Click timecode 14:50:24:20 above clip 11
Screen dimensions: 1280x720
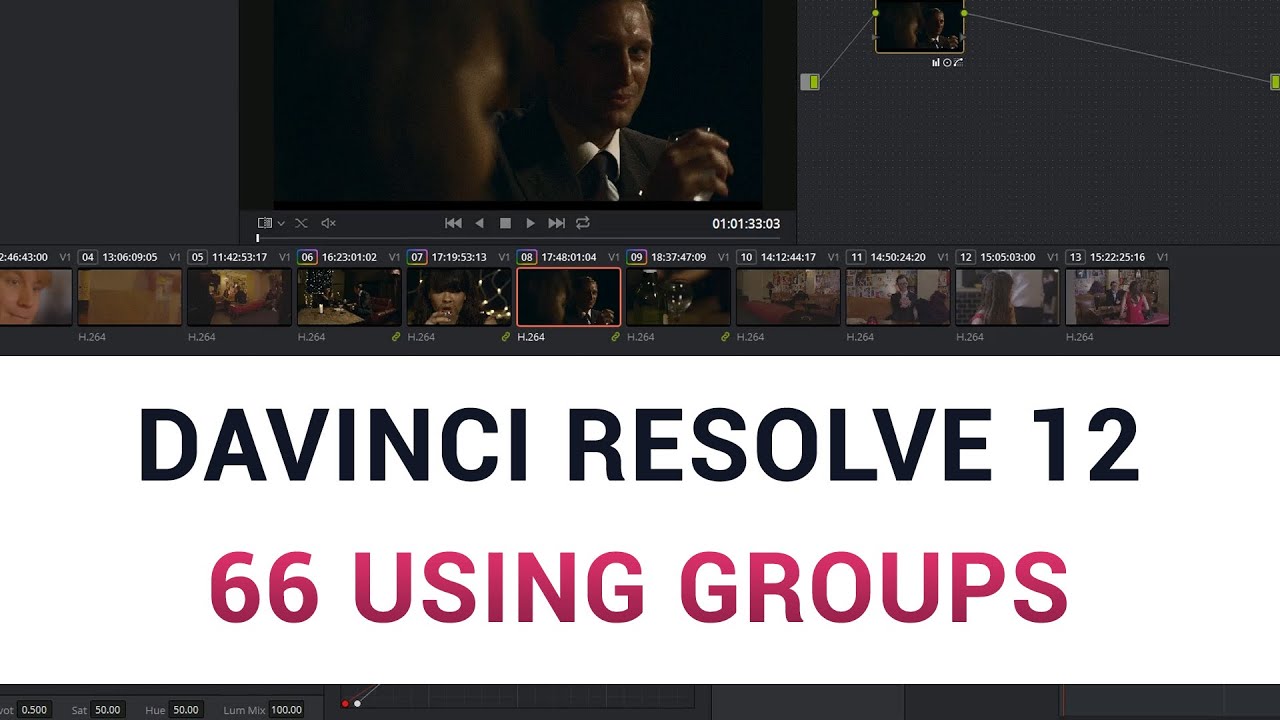(898, 257)
